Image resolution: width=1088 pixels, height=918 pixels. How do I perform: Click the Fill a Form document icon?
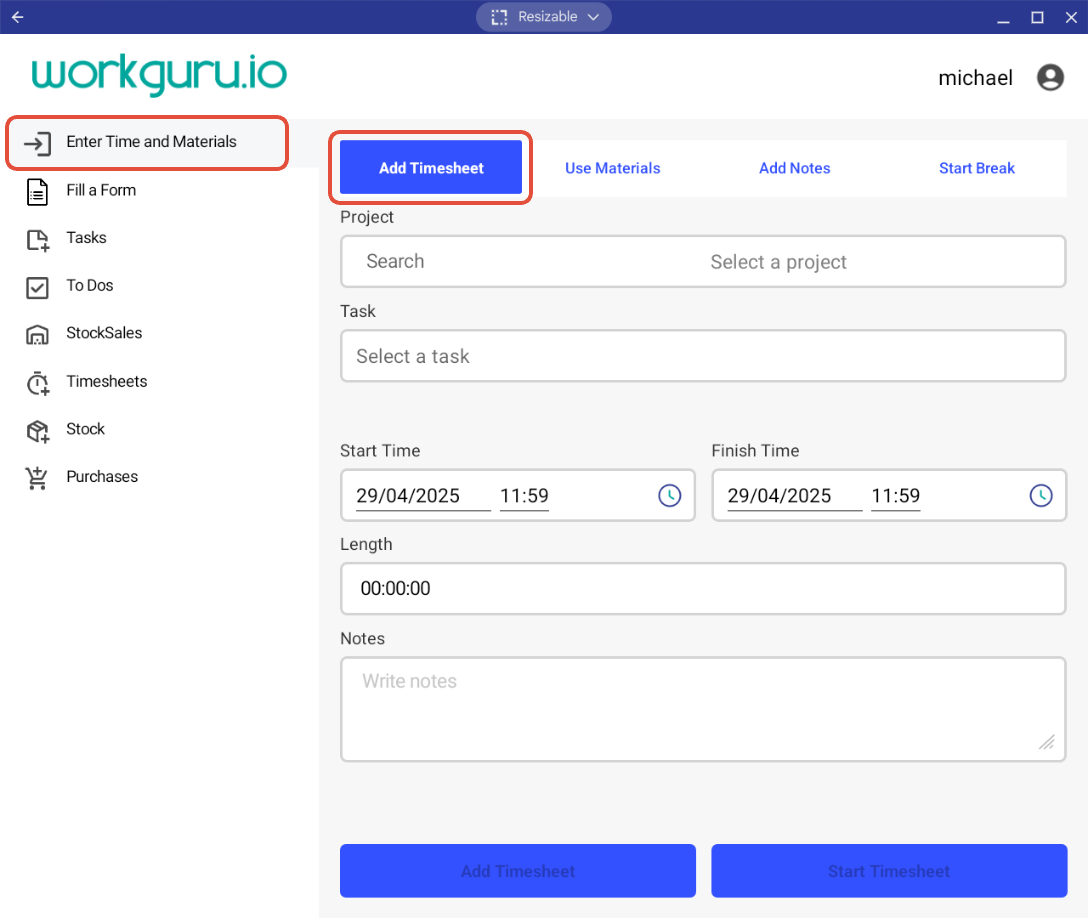coord(37,192)
